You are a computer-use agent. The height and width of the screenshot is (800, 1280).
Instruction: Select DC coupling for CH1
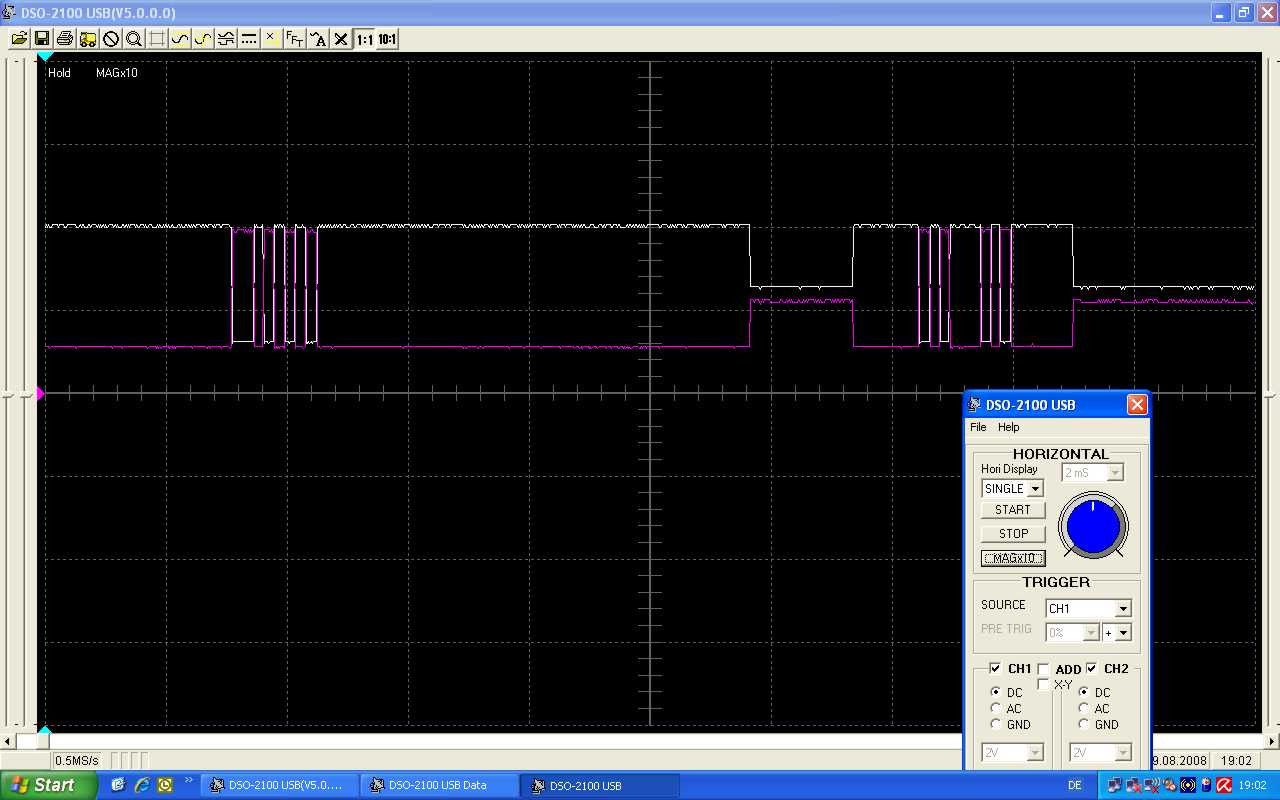coord(996,692)
